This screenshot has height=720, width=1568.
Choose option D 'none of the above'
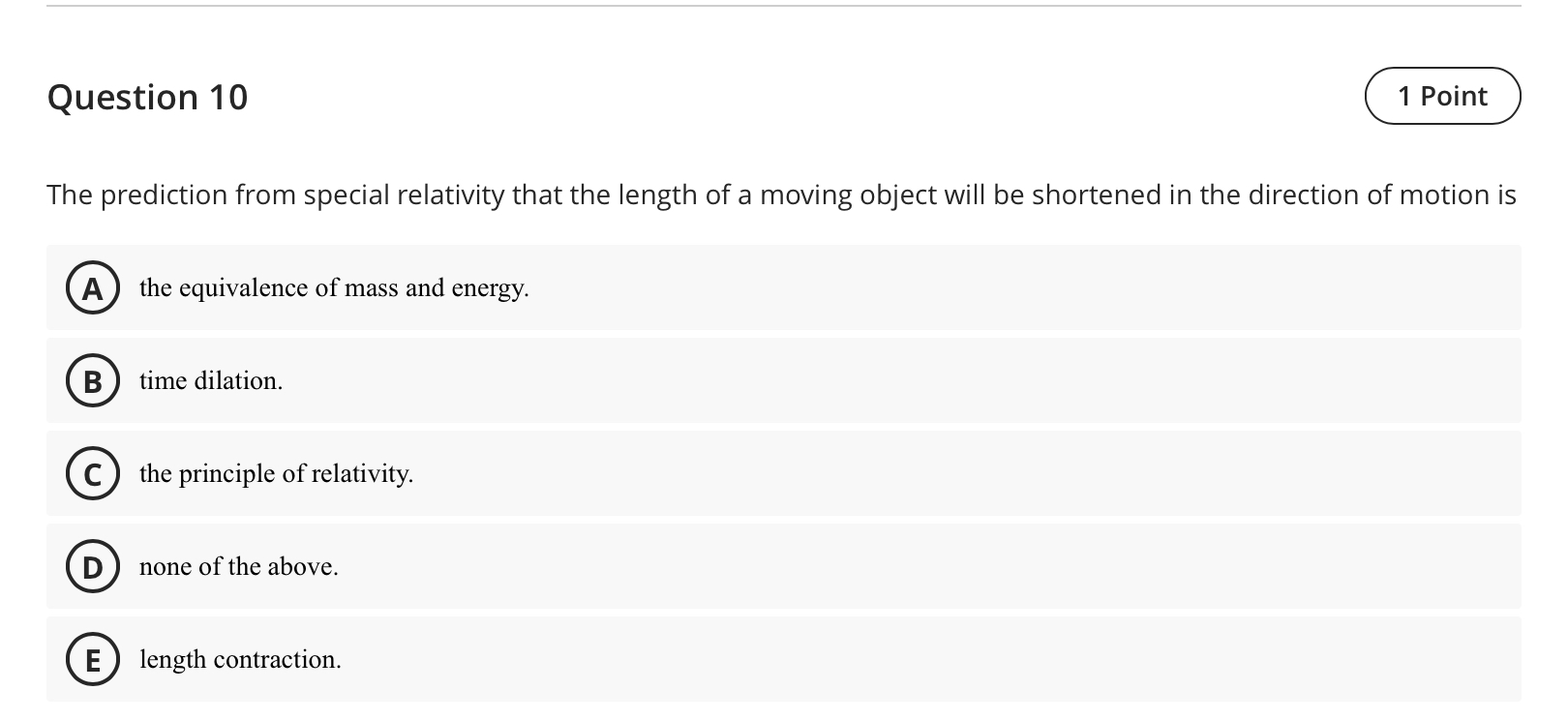238,567
